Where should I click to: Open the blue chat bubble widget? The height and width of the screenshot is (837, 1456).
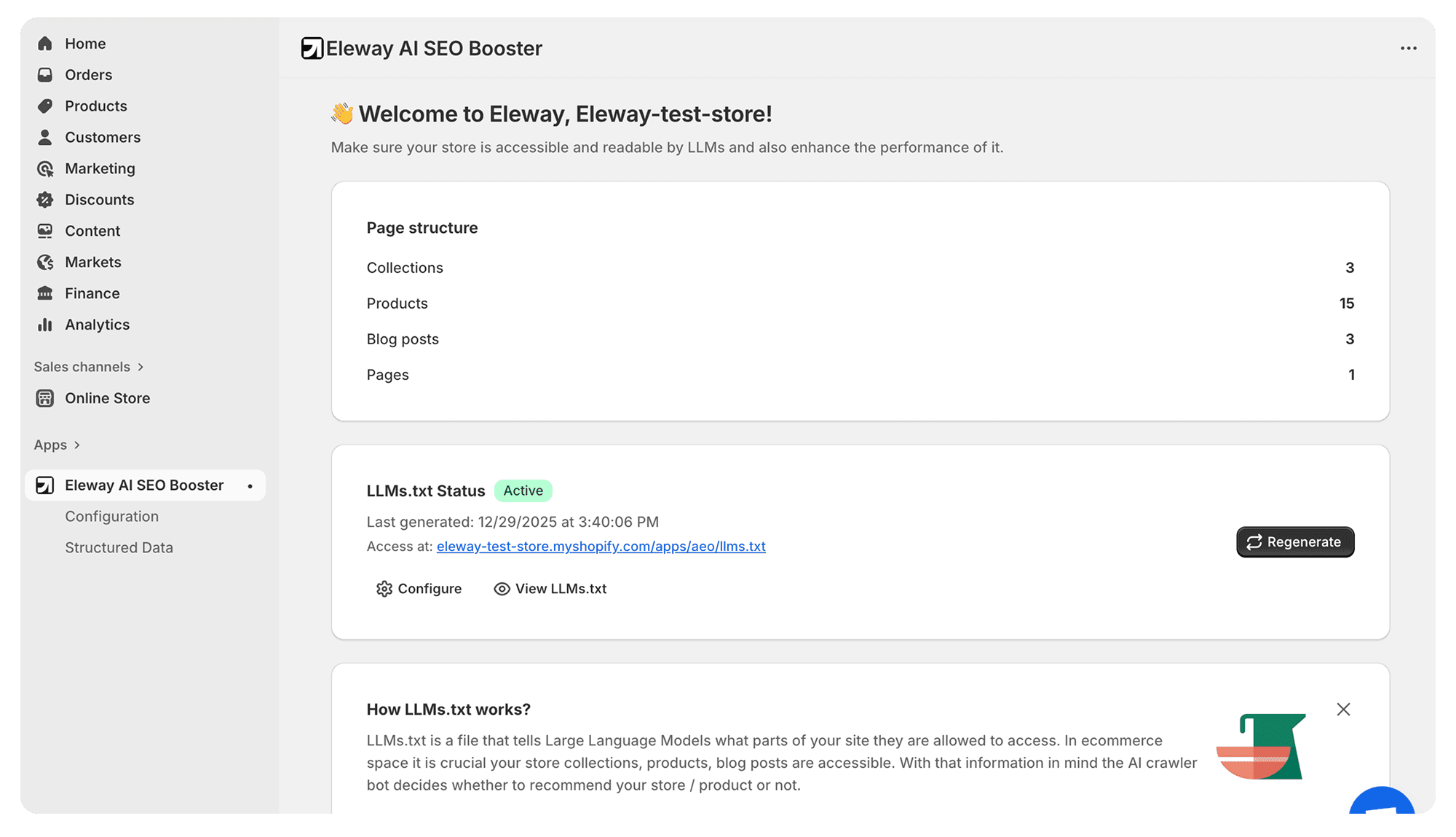tap(1381, 803)
